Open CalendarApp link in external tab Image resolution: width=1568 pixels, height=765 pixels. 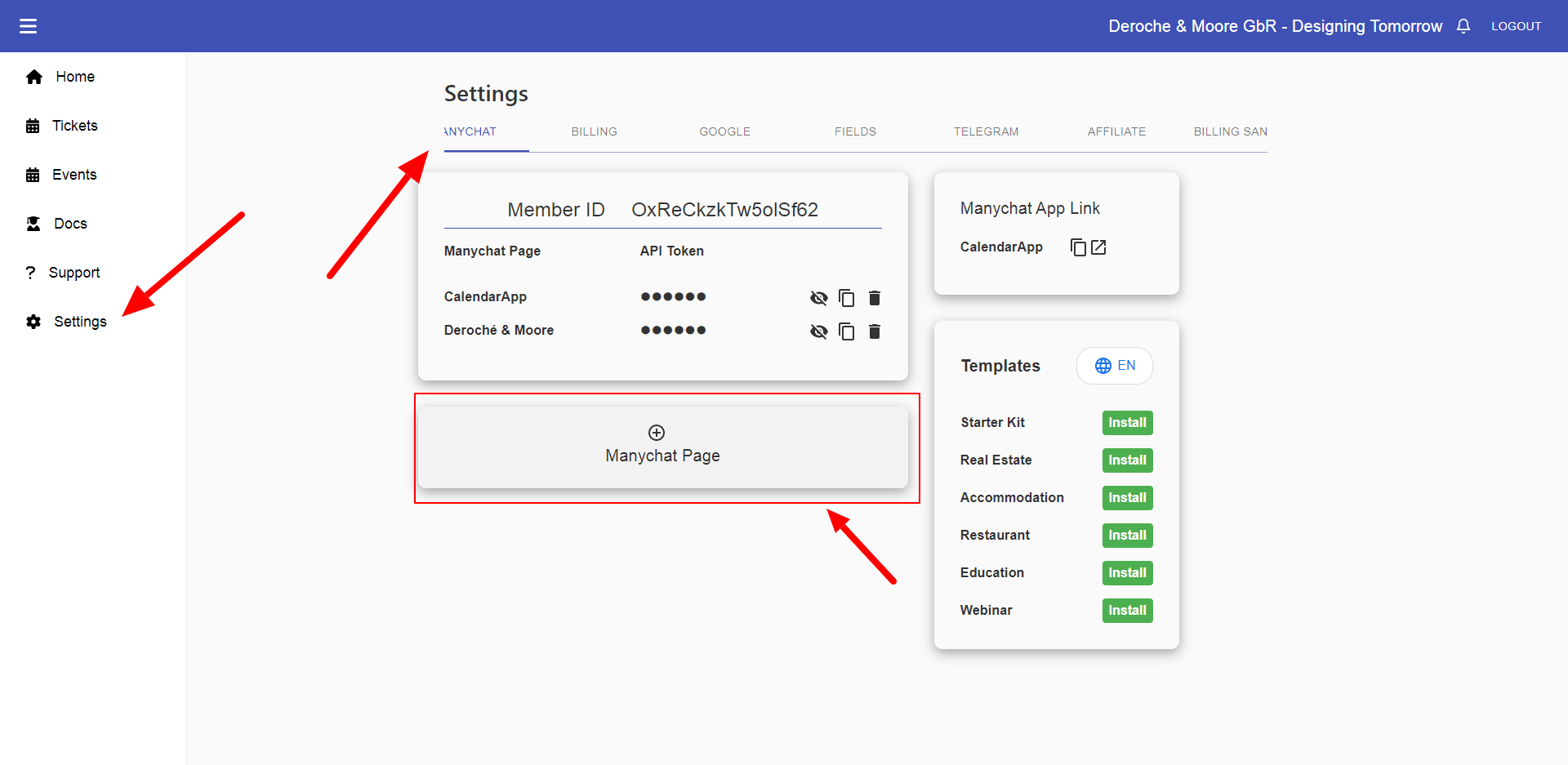coord(1099,247)
